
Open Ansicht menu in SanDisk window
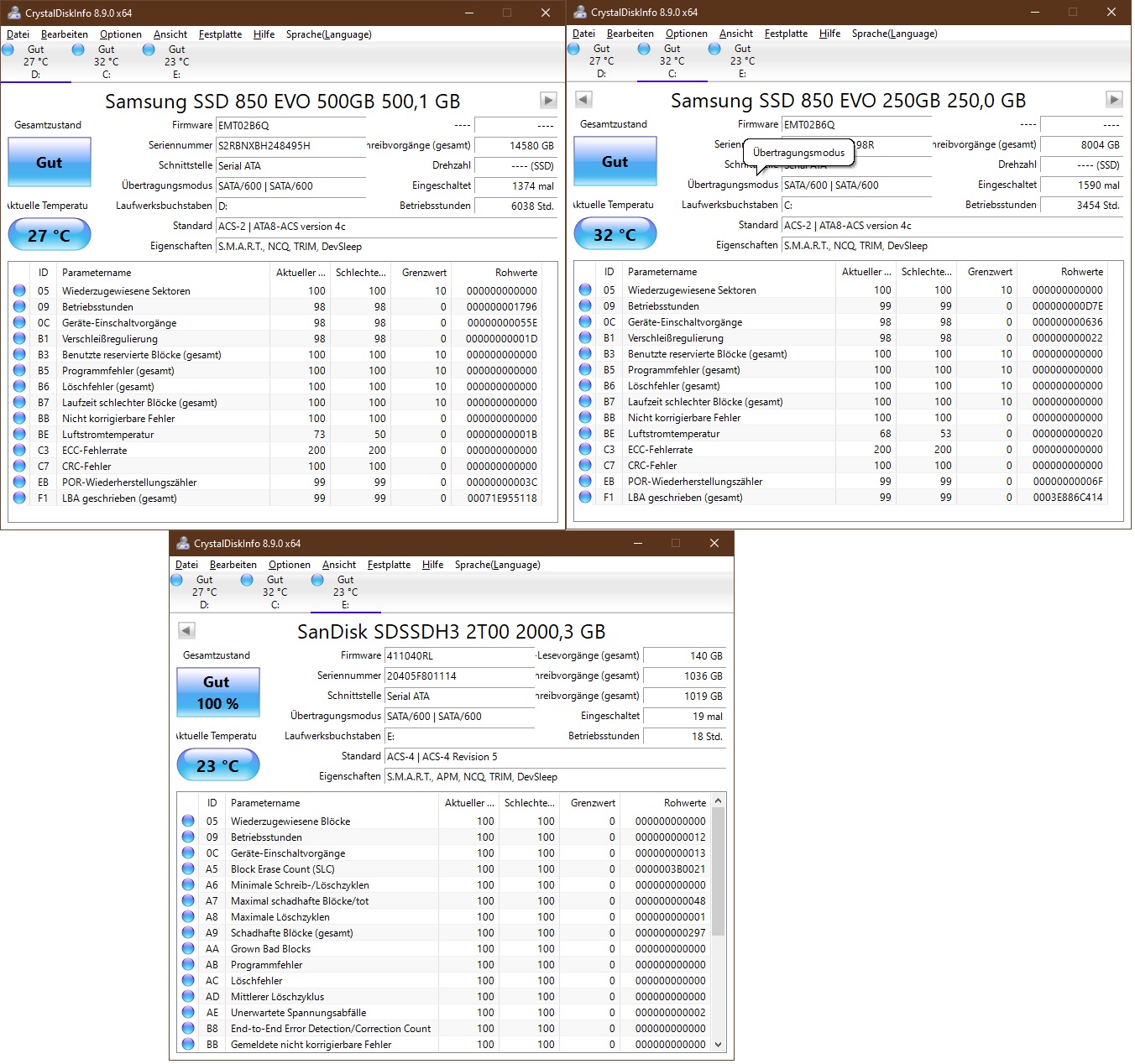[339, 565]
